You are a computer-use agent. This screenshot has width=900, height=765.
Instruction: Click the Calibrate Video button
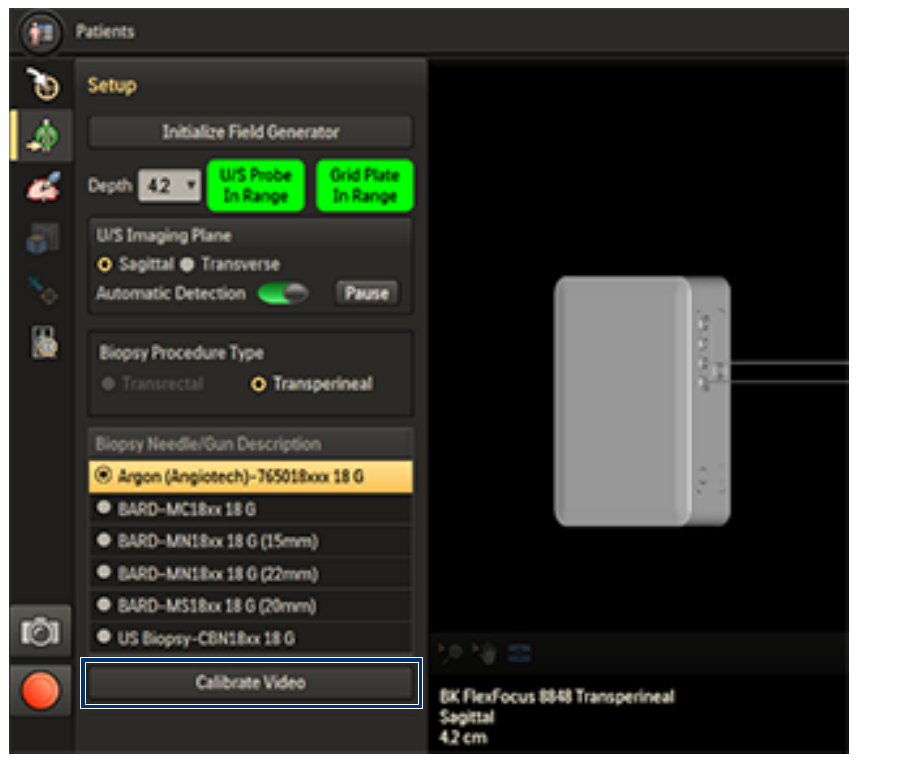click(x=251, y=682)
